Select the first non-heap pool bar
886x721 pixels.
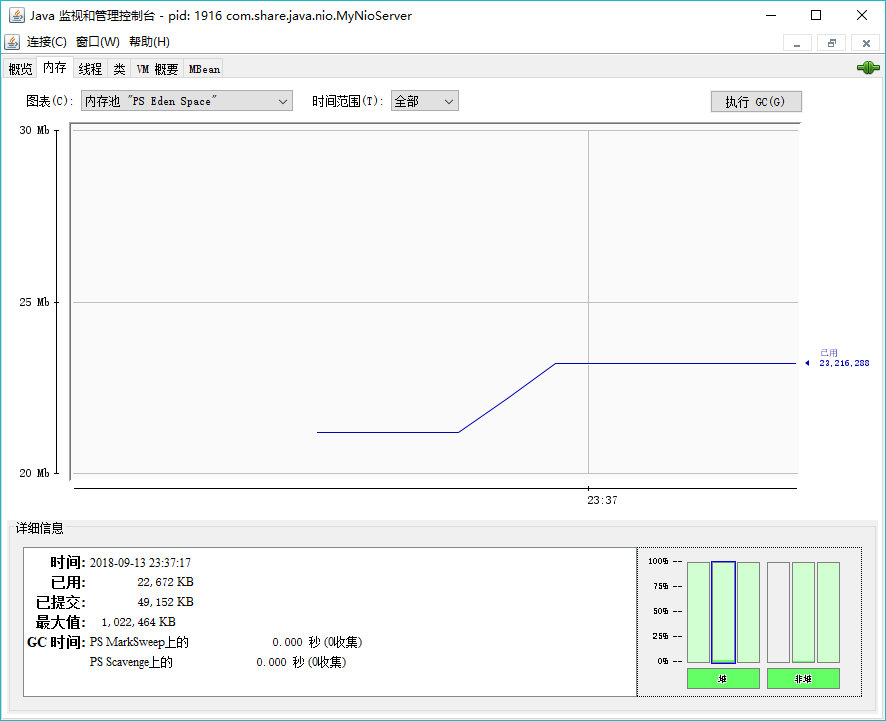coord(778,612)
